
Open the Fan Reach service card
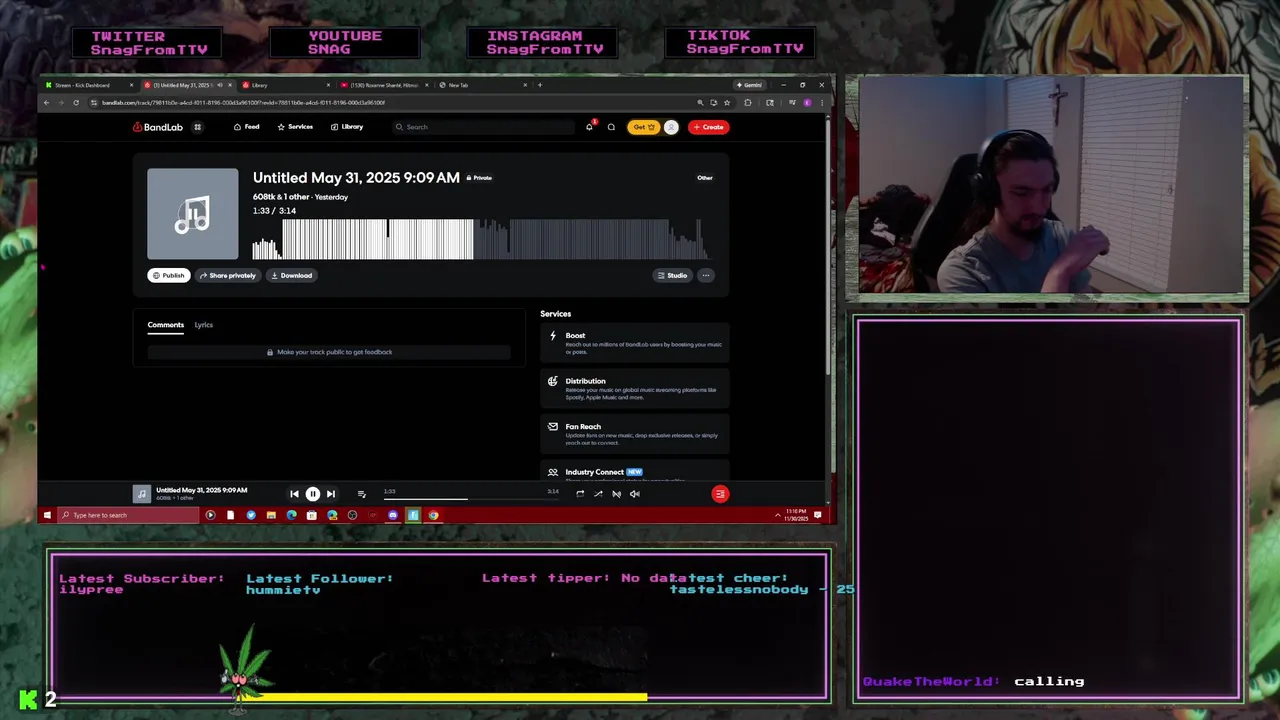tap(635, 434)
